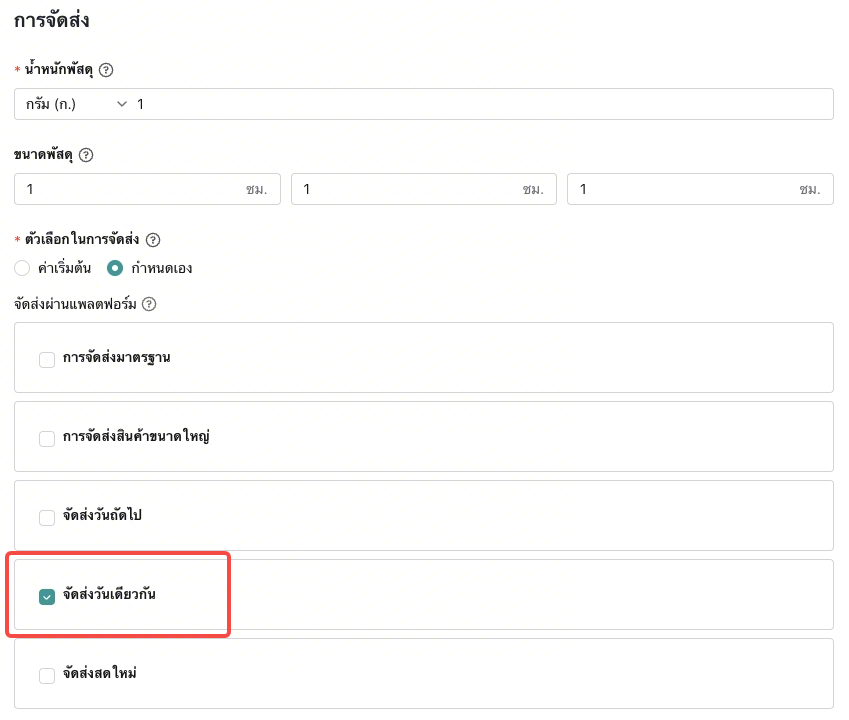
Task: Select the กำหนดเอง radio option
Action: 115,268
